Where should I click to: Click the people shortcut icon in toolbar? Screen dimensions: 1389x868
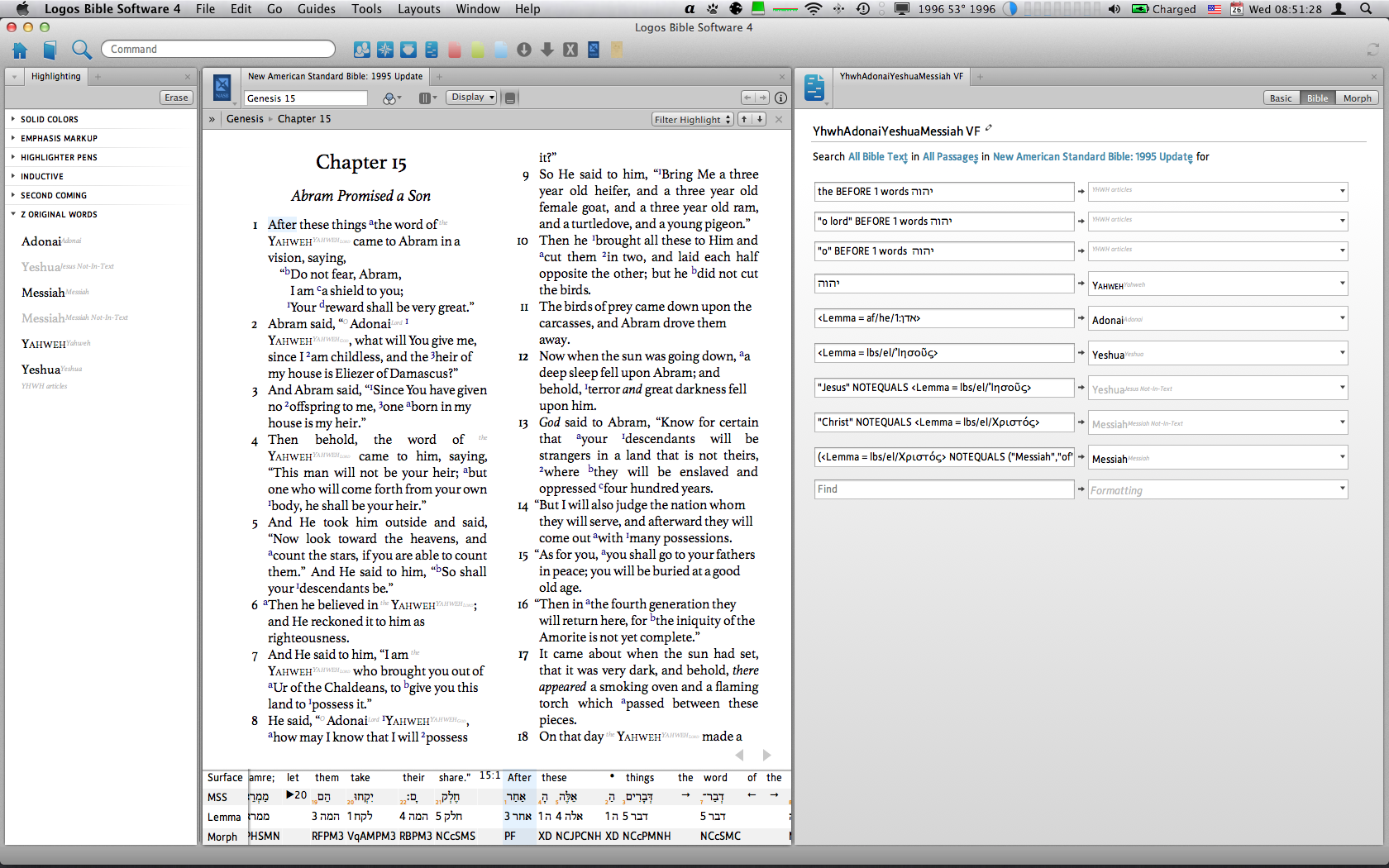click(362, 50)
